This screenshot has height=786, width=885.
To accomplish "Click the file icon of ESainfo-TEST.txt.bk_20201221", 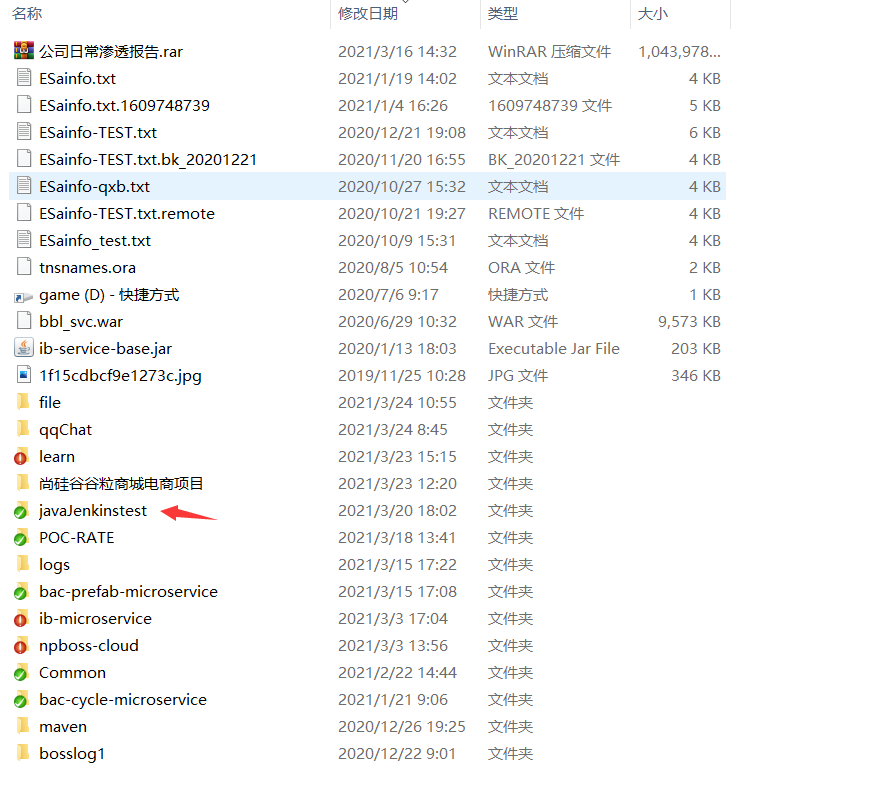I will 24,159.
